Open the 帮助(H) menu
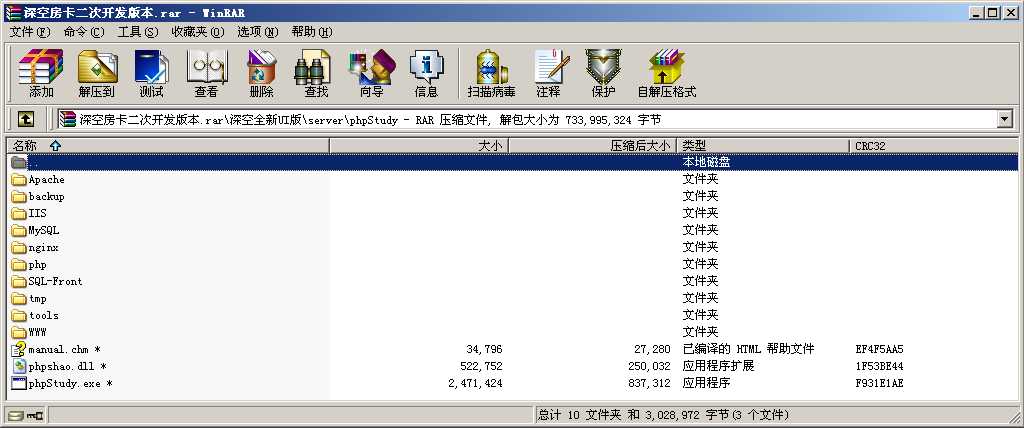The image size is (1024, 428). (x=312, y=31)
